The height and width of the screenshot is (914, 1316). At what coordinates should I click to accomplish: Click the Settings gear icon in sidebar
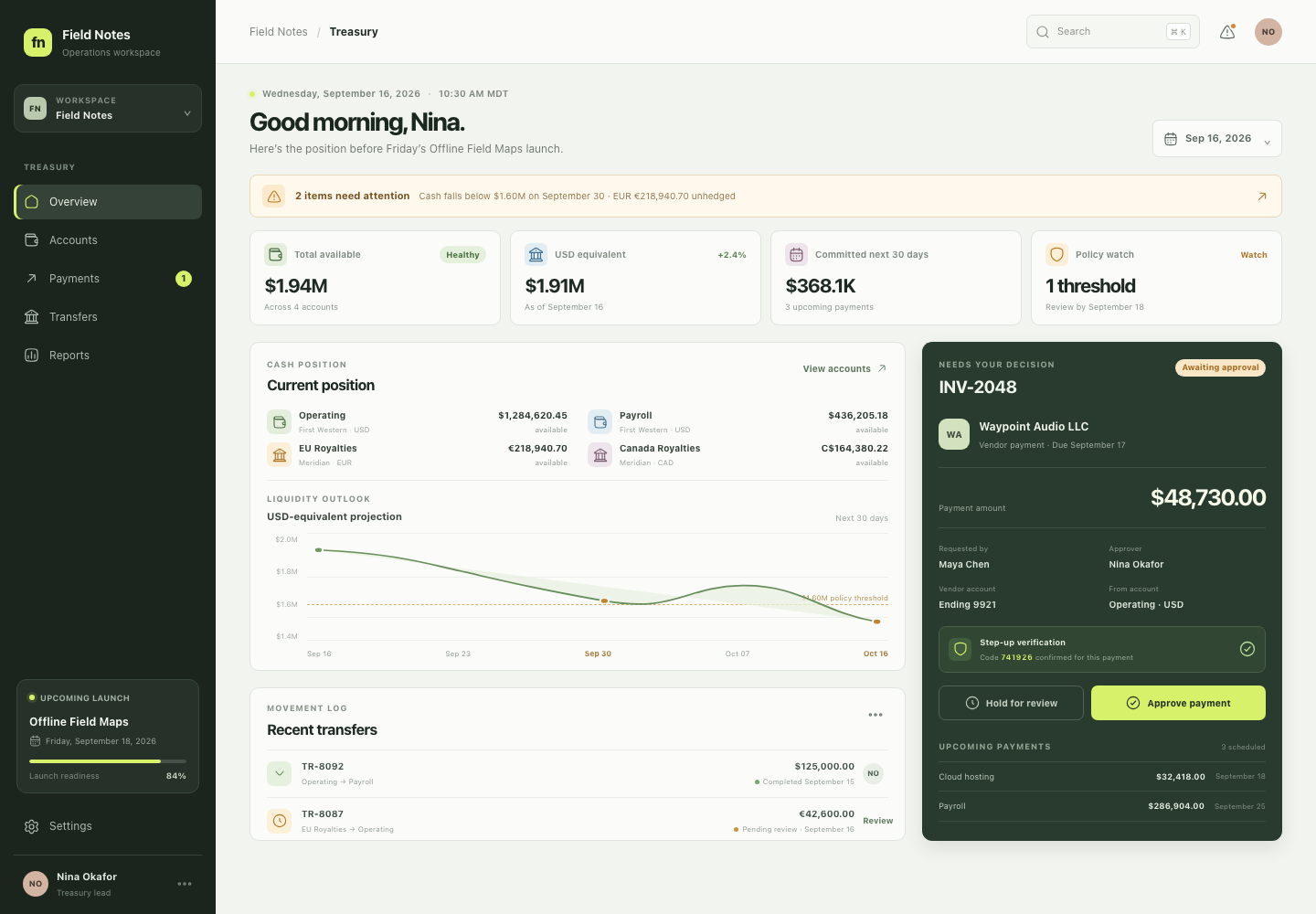click(32, 826)
